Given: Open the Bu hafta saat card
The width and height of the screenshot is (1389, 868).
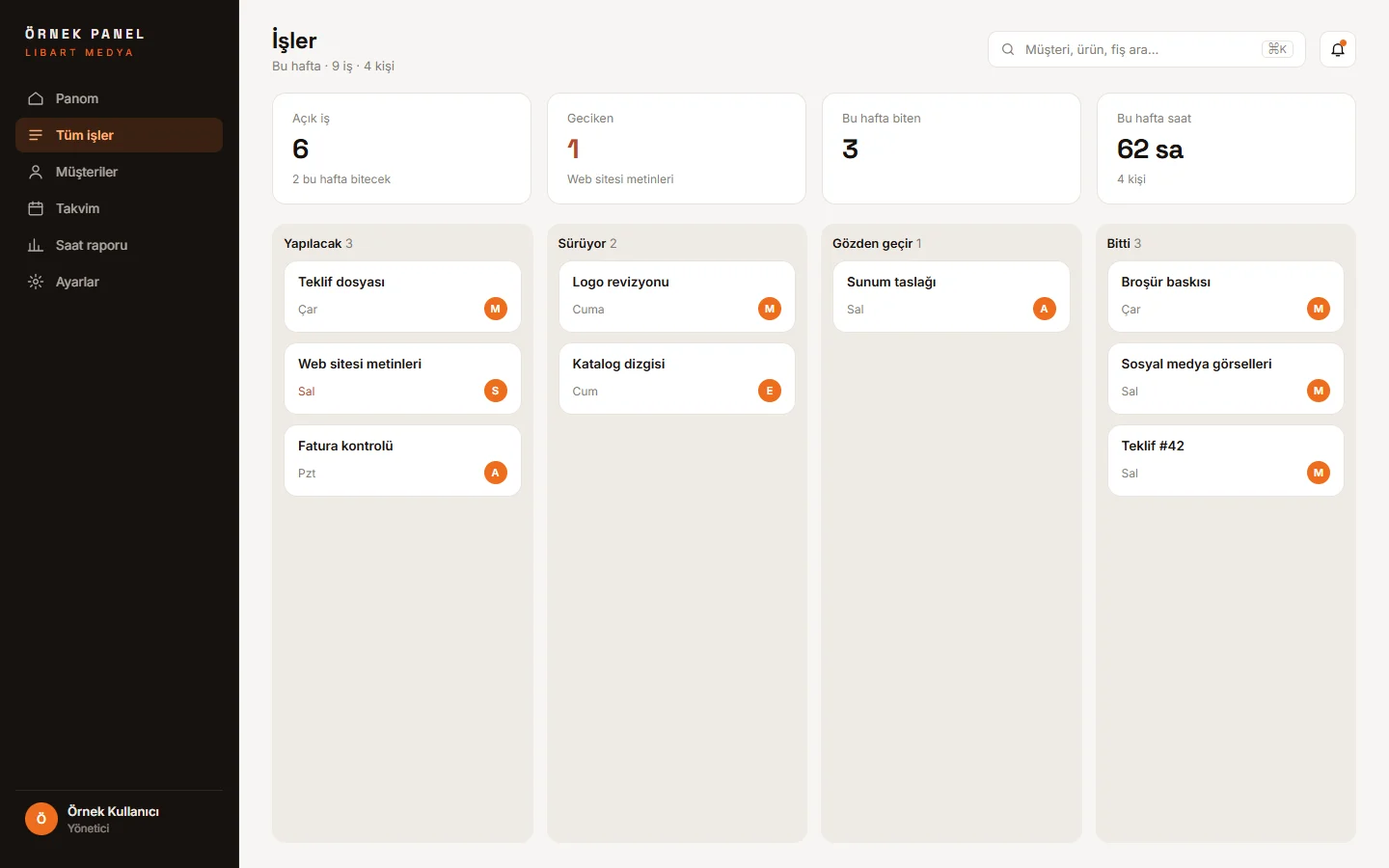Looking at the screenshot, I should click(x=1226, y=149).
